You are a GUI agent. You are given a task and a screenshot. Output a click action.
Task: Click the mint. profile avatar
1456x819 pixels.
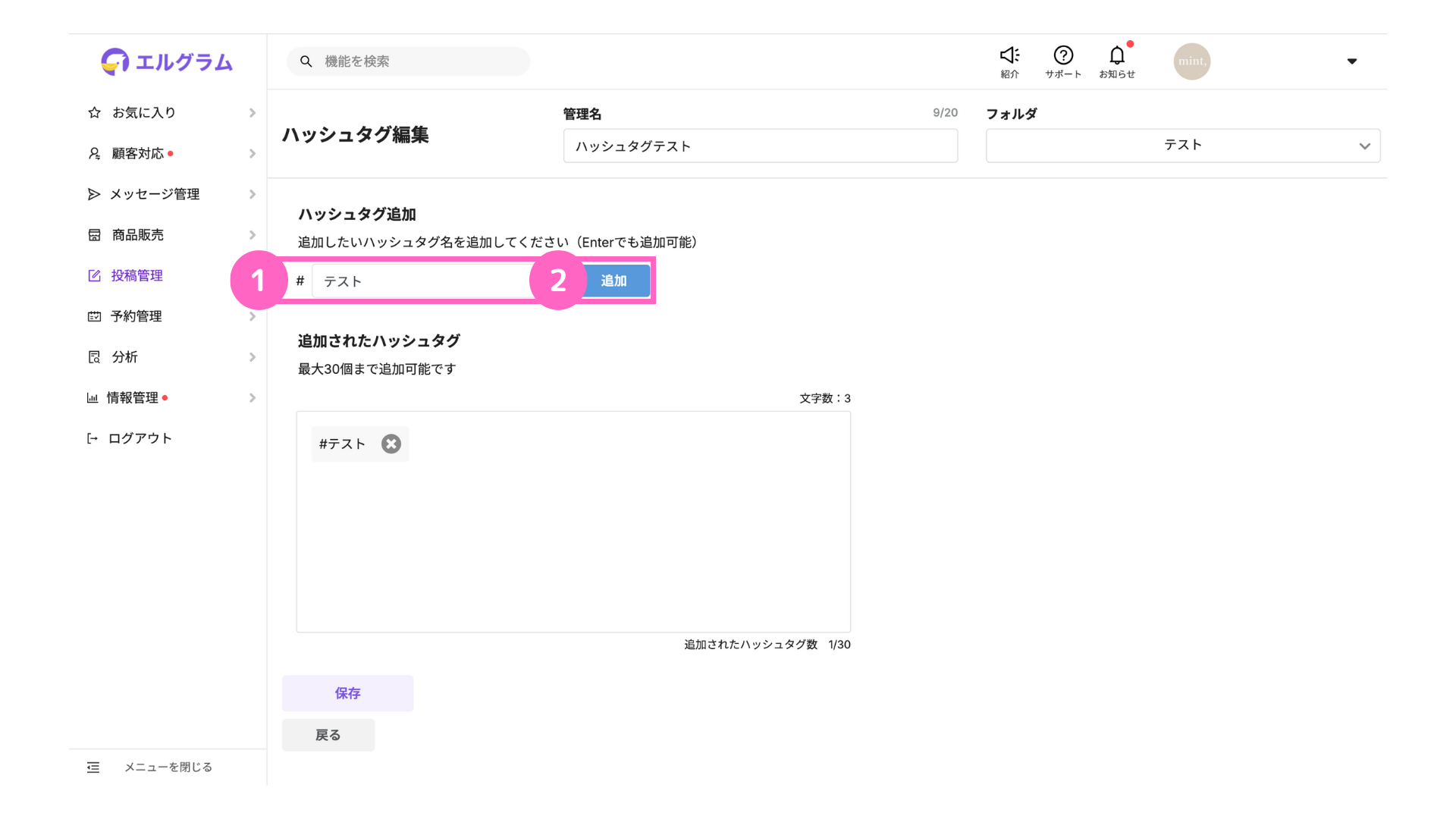1192,61
